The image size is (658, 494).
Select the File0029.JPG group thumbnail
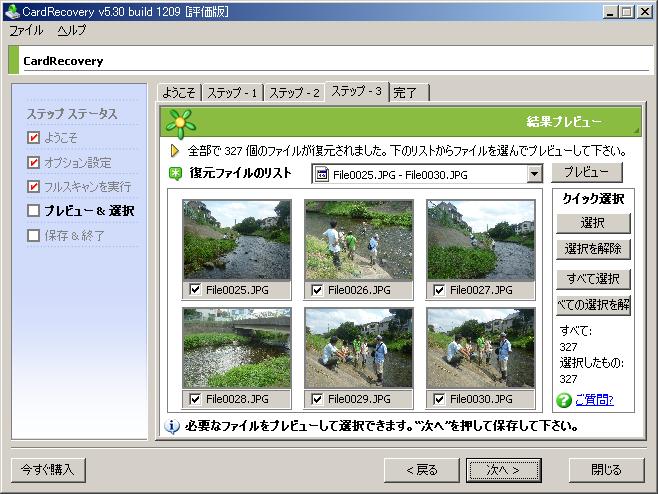click(x=359, y=348)
